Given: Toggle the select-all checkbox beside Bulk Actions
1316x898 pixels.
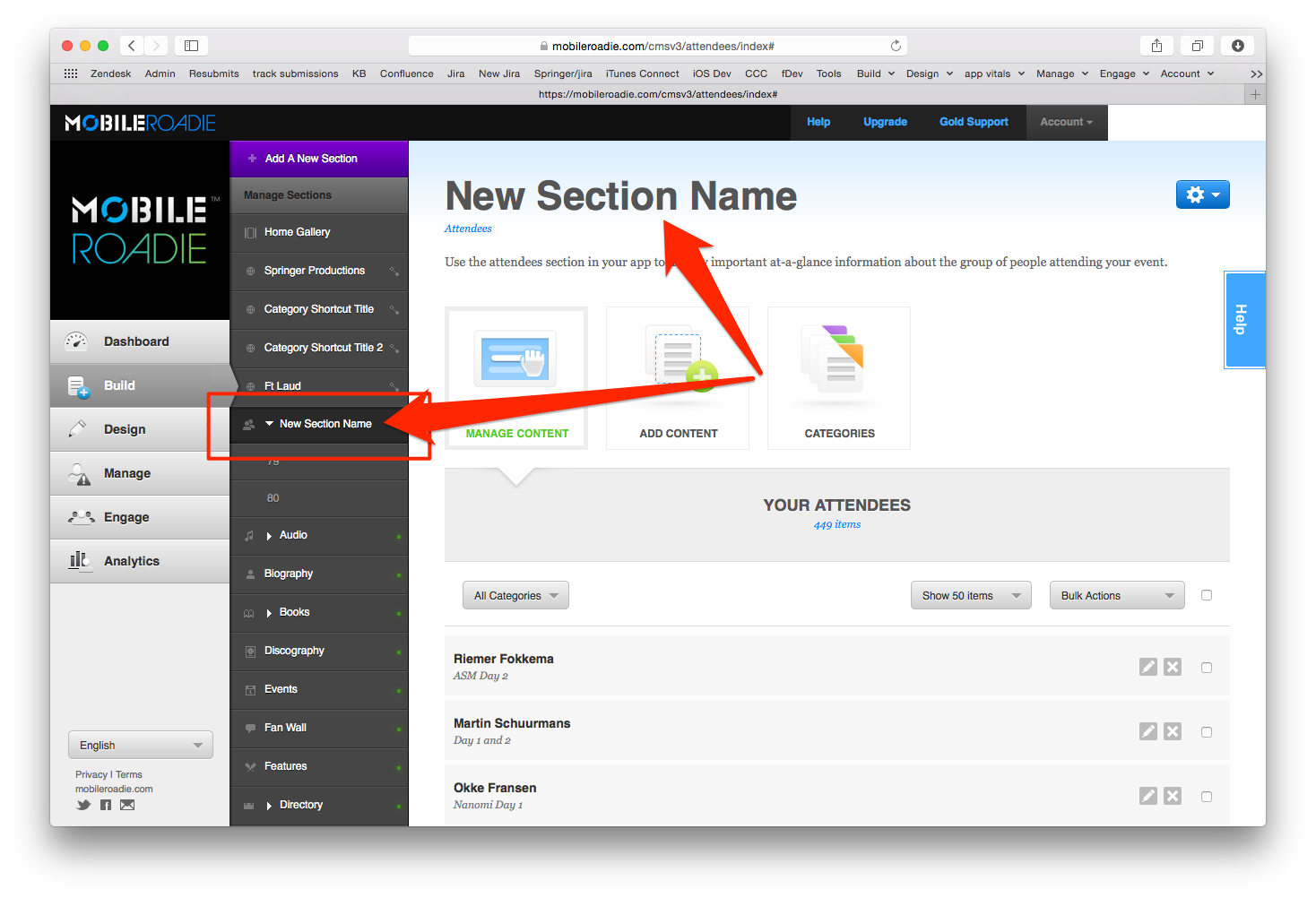Looking at the screenshot, I should point(1206,595).
